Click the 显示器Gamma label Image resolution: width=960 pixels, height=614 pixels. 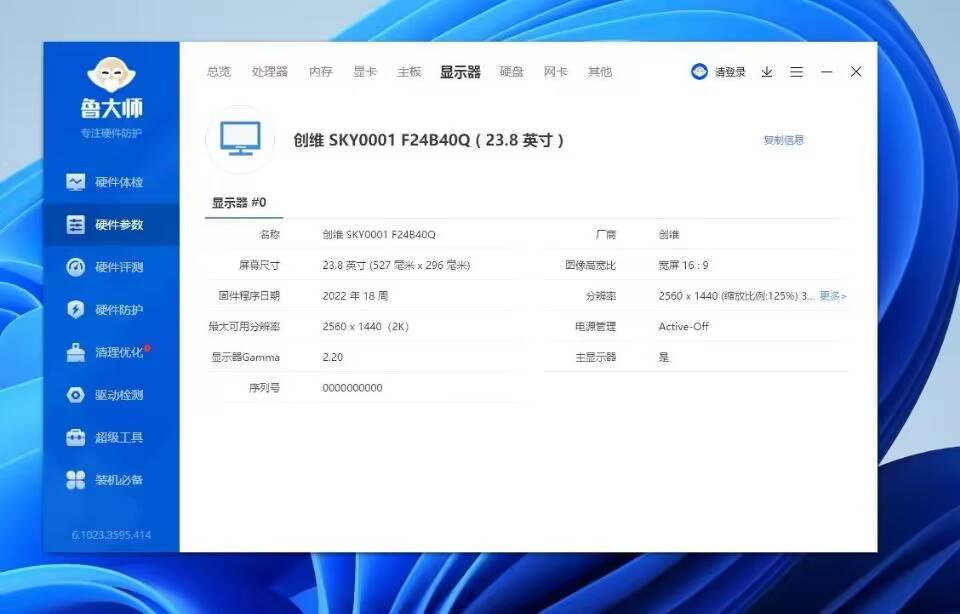pos(246,357)
